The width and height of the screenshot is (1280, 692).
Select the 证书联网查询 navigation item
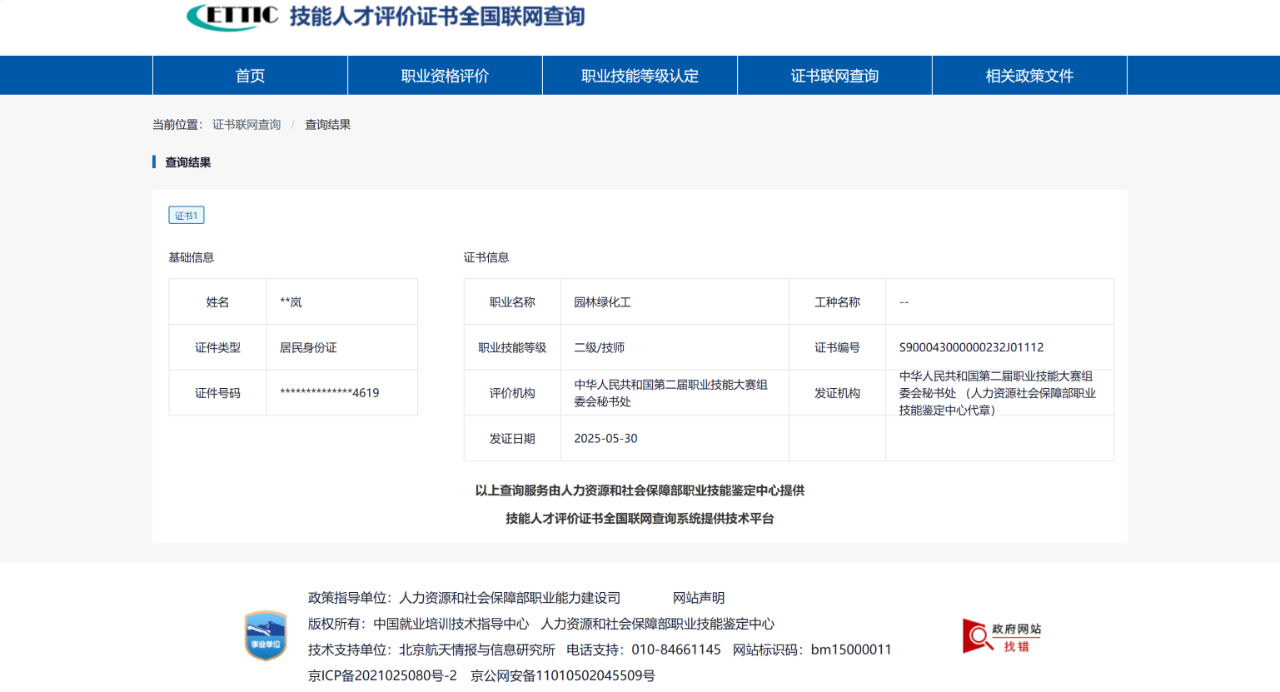click(835, 76)
